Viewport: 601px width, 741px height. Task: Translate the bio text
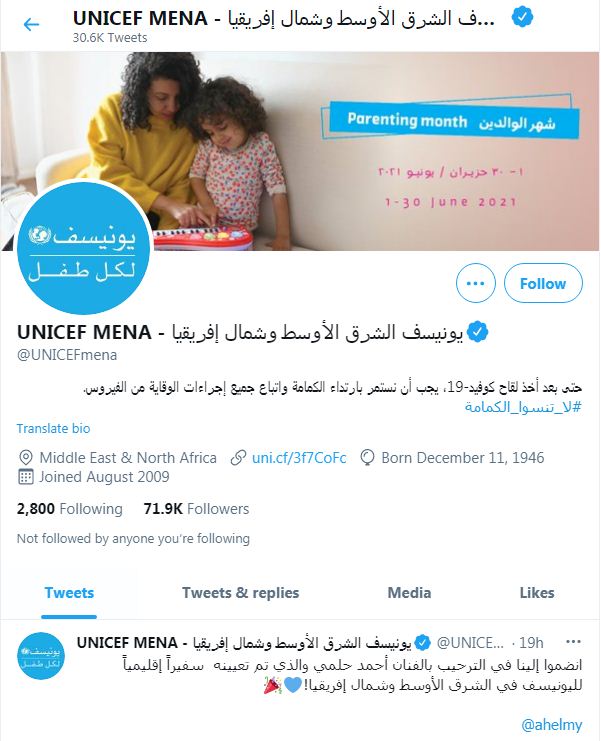[x=53, y=429]
